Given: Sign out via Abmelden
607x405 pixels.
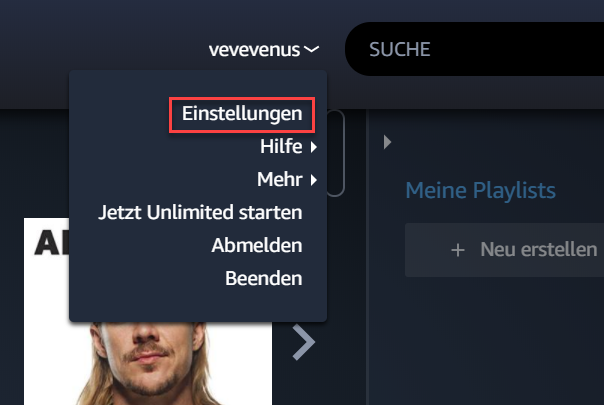Looking at the screenshot, I should click(x=257, y=245).
